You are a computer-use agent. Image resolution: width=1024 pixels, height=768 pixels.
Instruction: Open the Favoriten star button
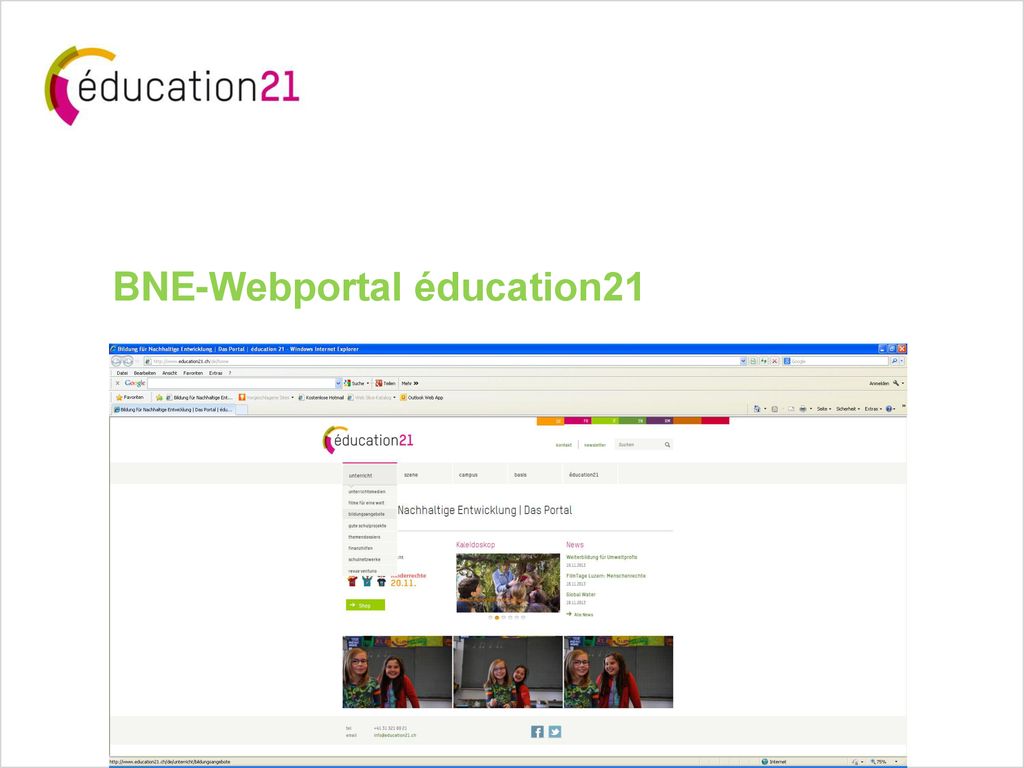tap(129, 397)
